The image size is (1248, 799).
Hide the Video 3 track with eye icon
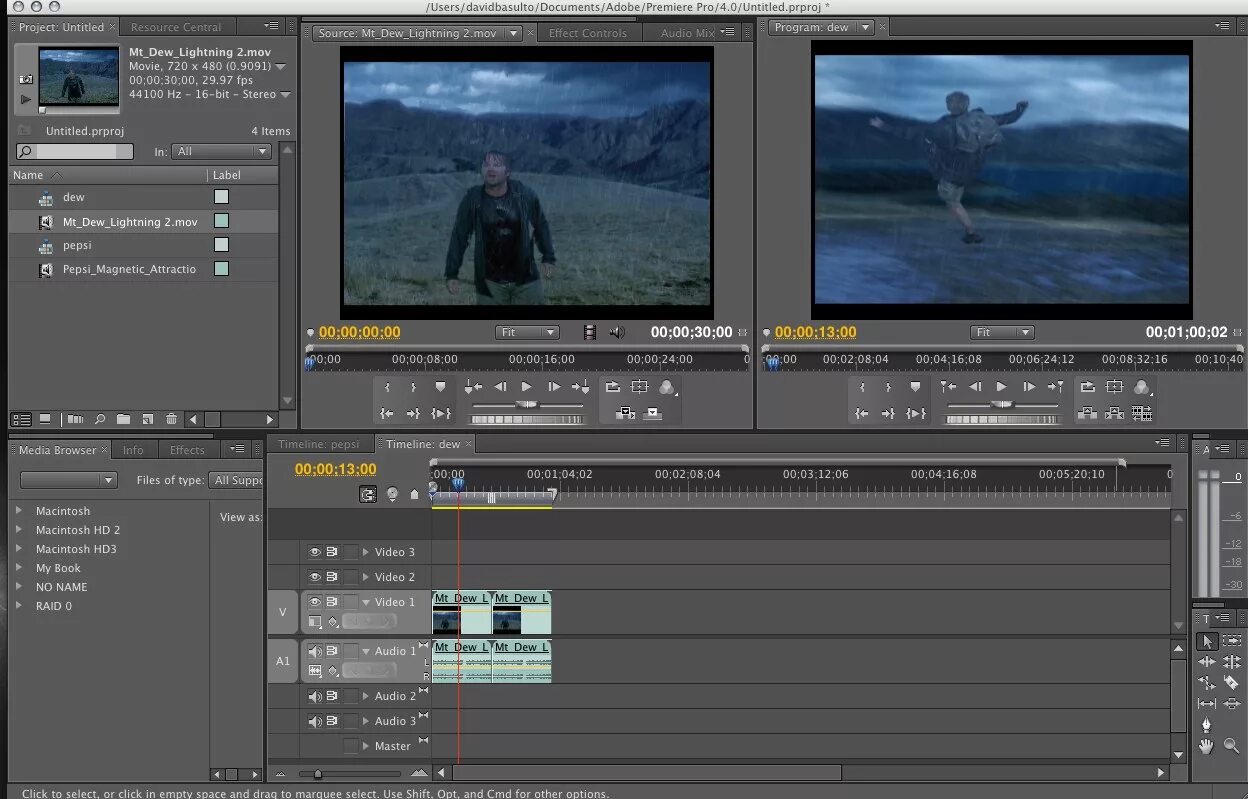[314, 552]
